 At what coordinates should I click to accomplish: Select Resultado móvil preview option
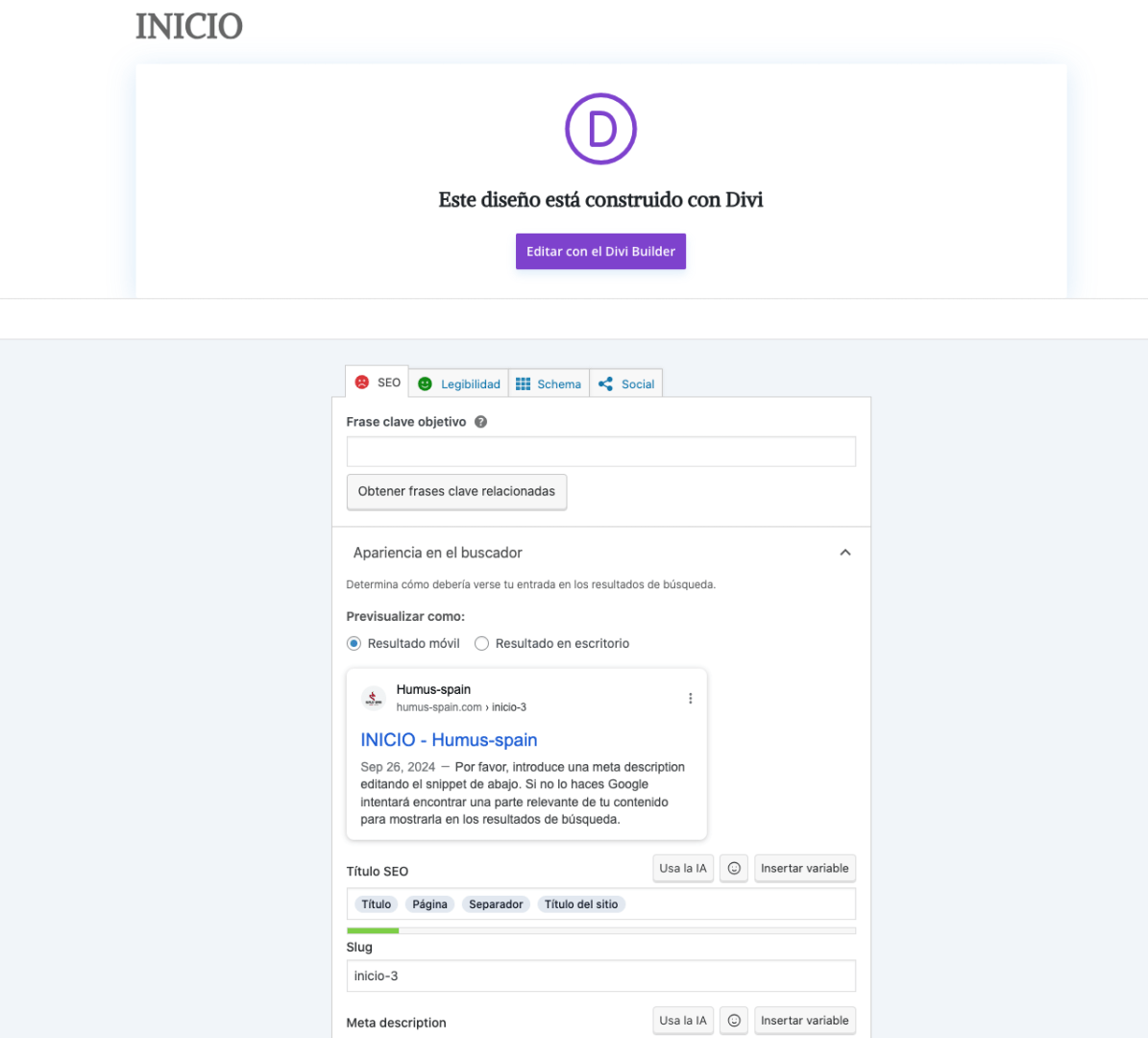coord(354,643)
